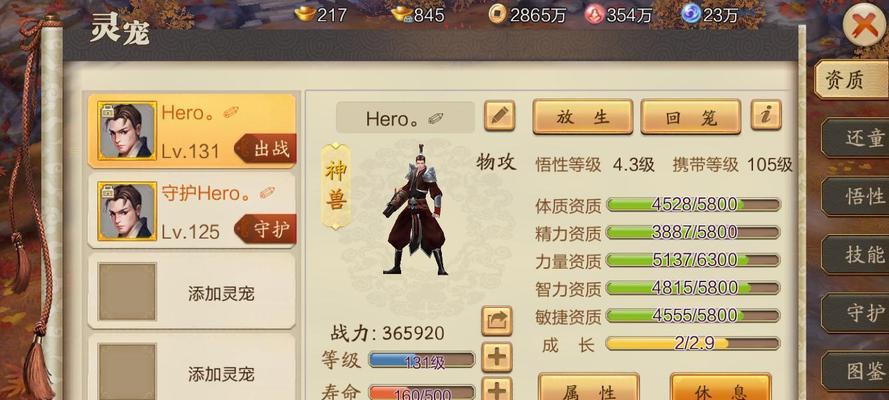Open the 技能 side tab
Viewport: 889px width, 400px height.
click(855, 255)
